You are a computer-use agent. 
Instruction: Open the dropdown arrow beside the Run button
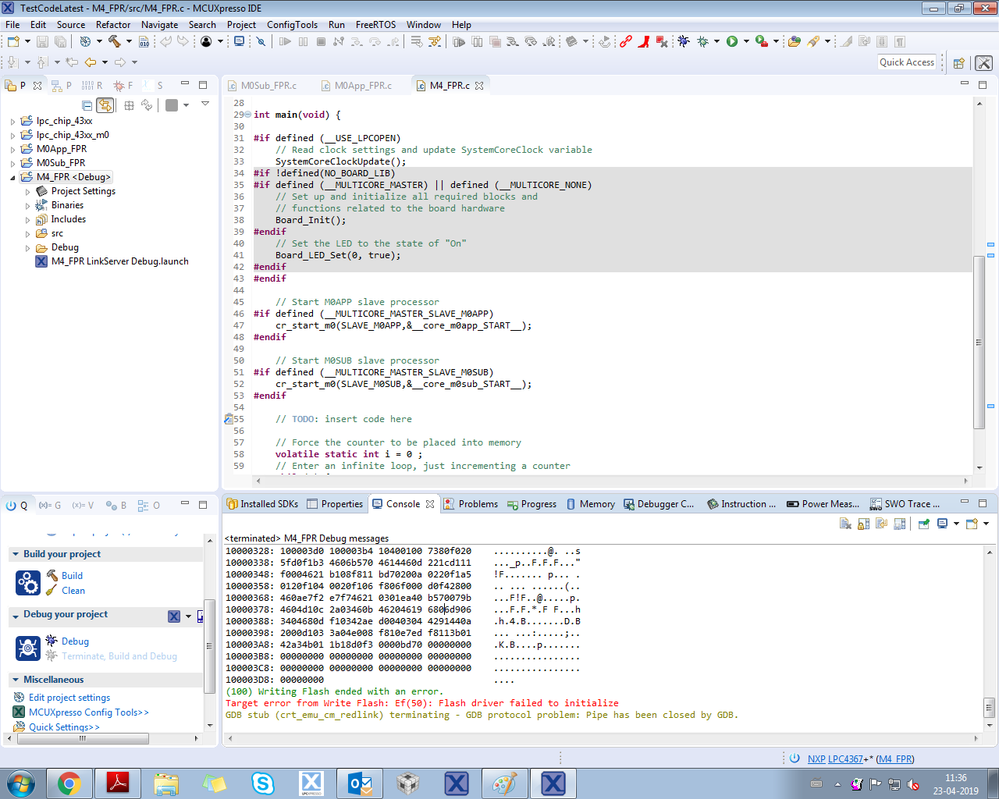coord(745,42)
